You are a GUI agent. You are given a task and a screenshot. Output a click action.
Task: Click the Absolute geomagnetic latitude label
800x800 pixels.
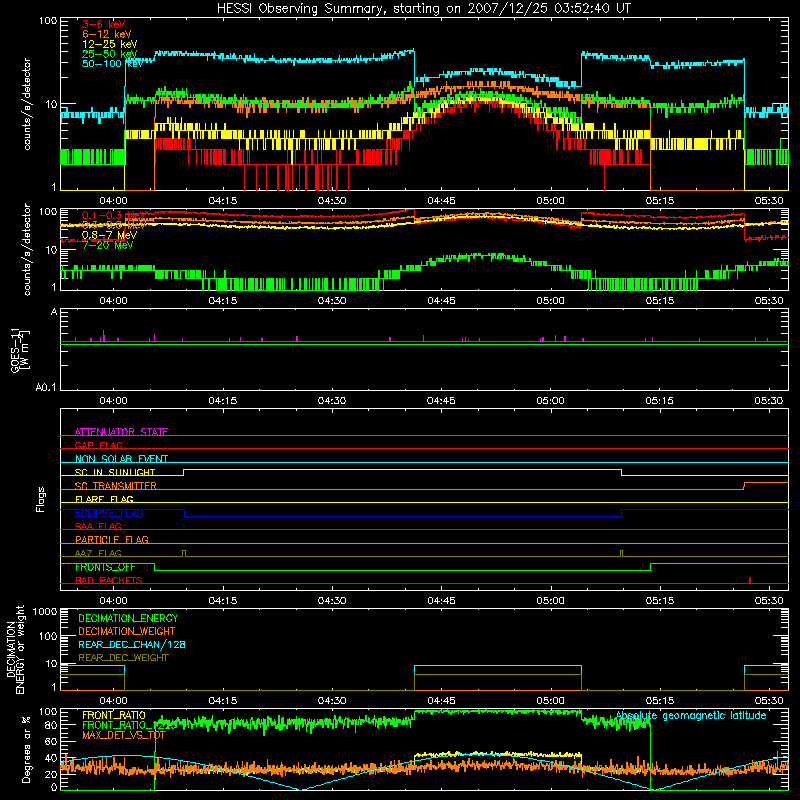tap(691, 716)
